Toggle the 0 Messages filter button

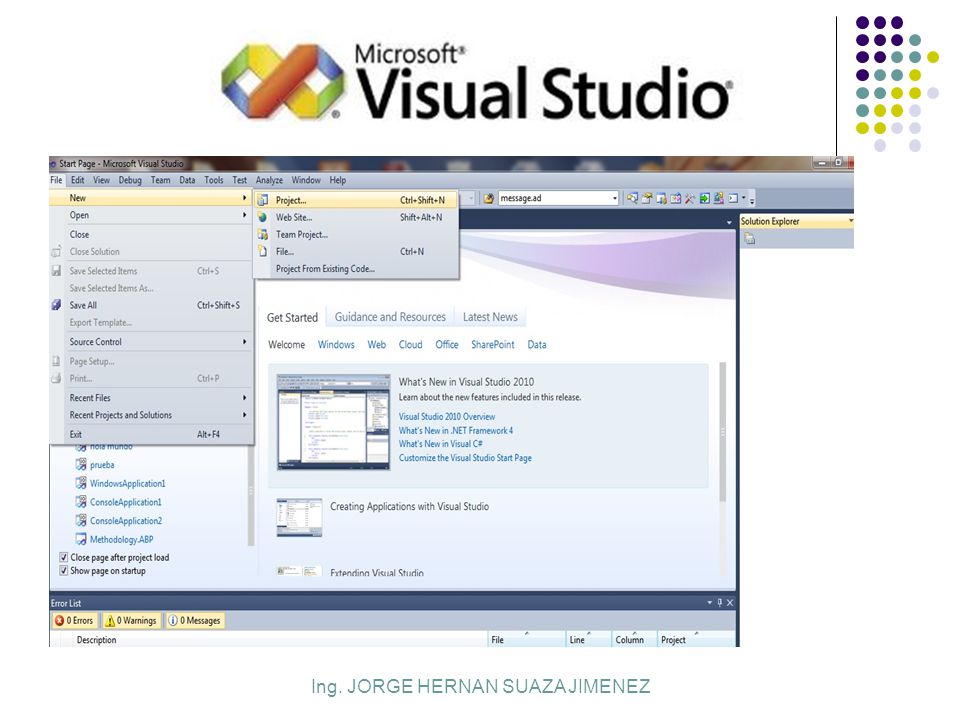click(195, 620)
